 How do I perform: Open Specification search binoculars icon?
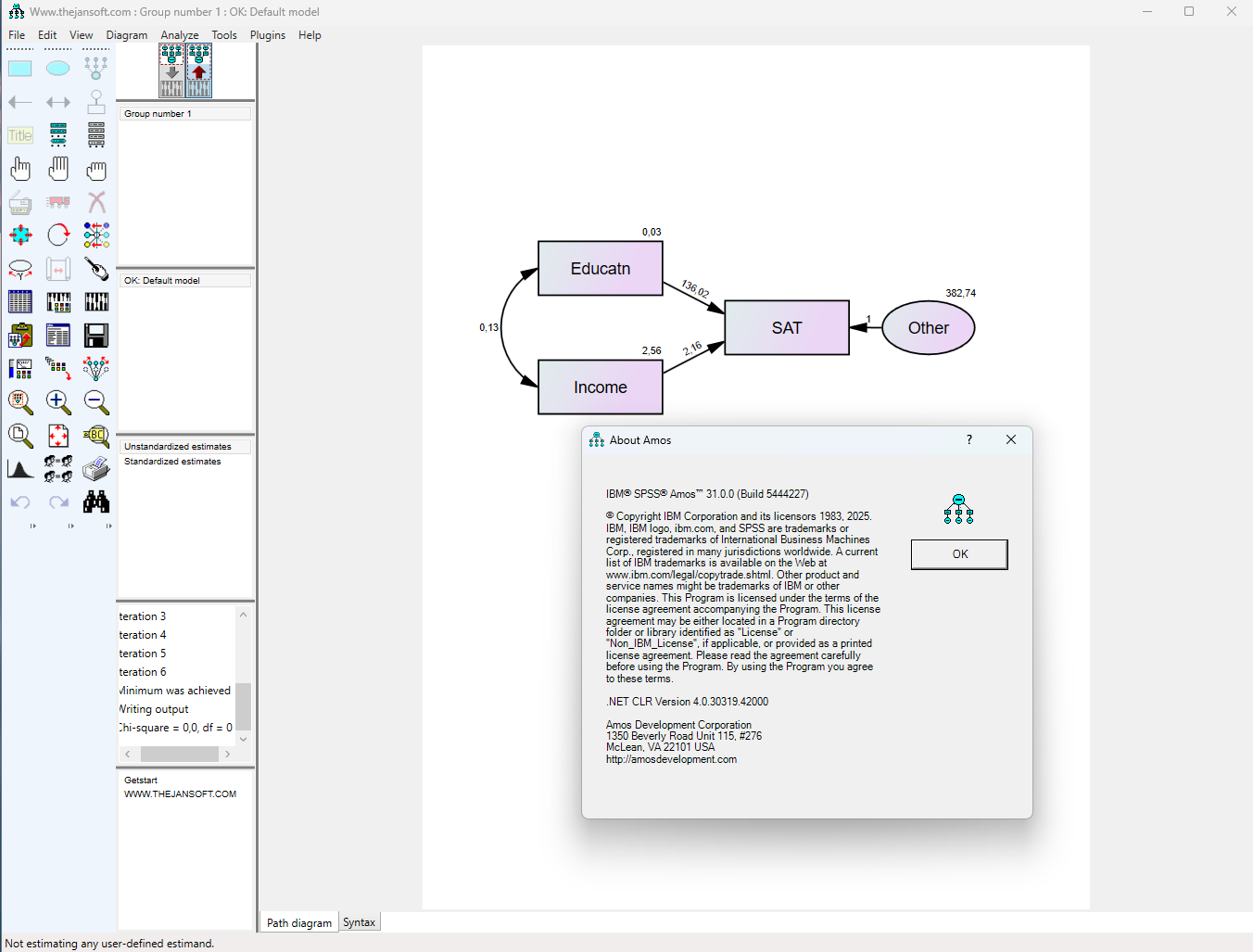pos(96,502)
